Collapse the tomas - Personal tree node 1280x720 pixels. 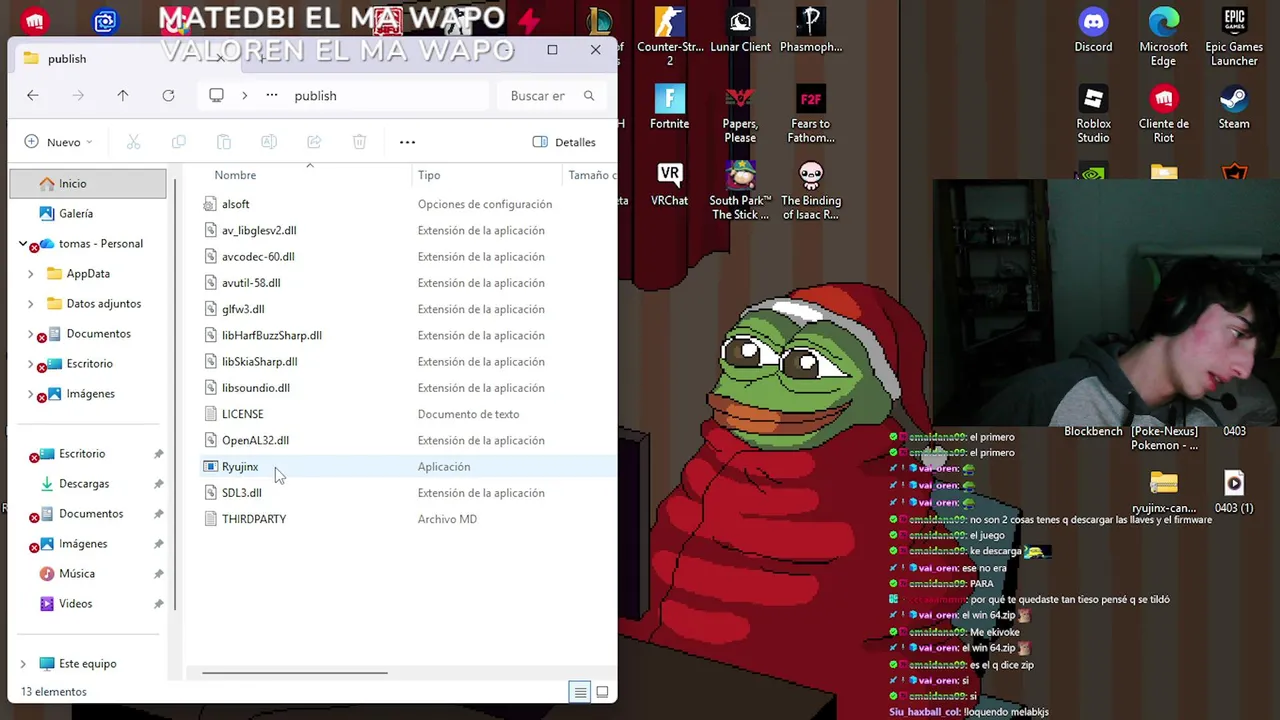tap(23, 243)
